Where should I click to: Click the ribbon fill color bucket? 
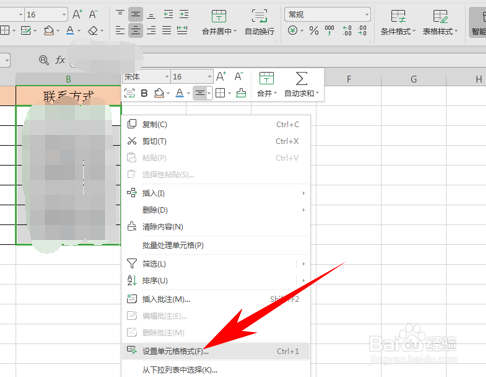[49, 31]
